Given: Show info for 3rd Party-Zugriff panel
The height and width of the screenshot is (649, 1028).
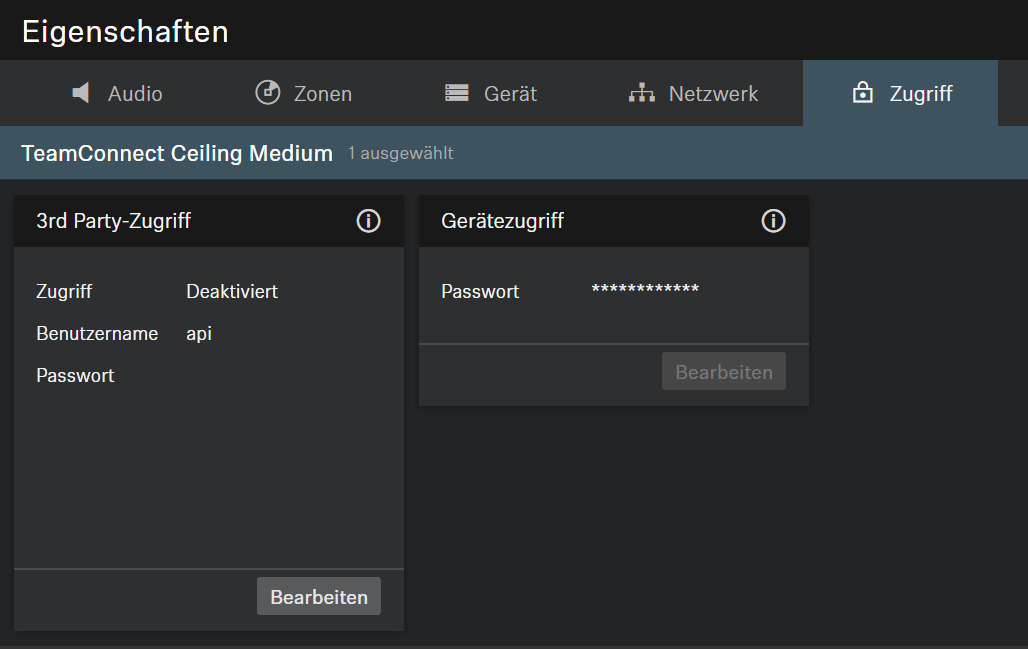Looking at the screenshot, I should coord(368,221).
